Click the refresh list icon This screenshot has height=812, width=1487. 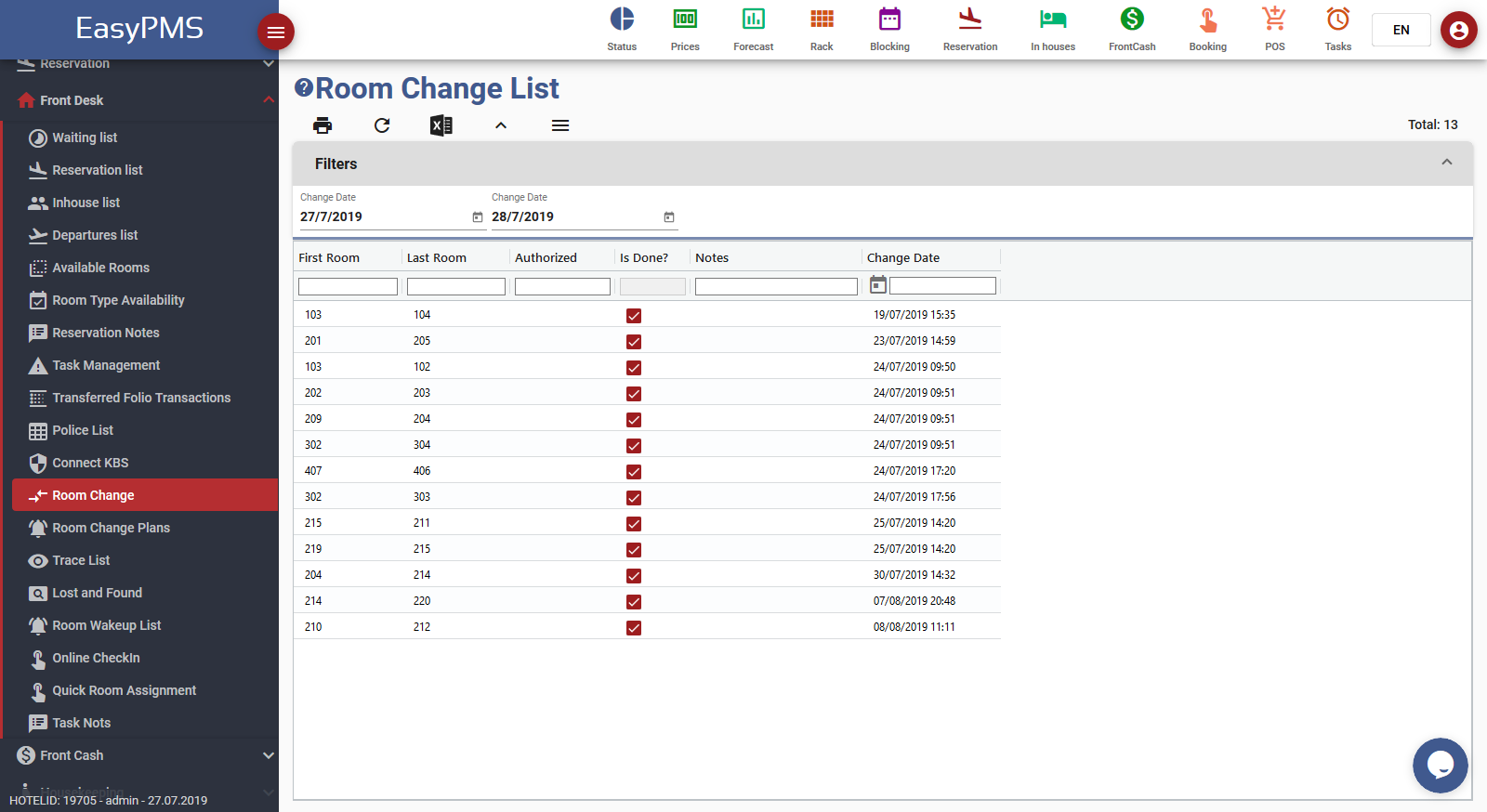point(382,125)
